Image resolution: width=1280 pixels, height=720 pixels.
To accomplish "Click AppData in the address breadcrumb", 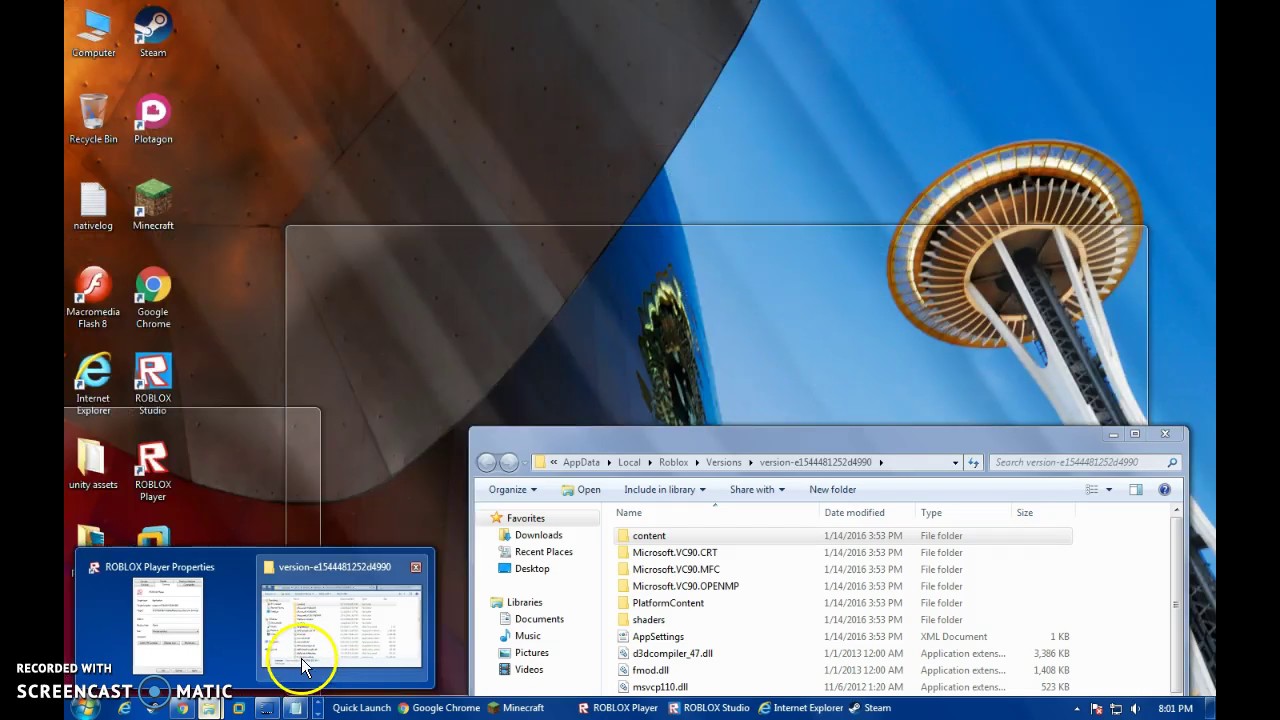I will [581, 463].
